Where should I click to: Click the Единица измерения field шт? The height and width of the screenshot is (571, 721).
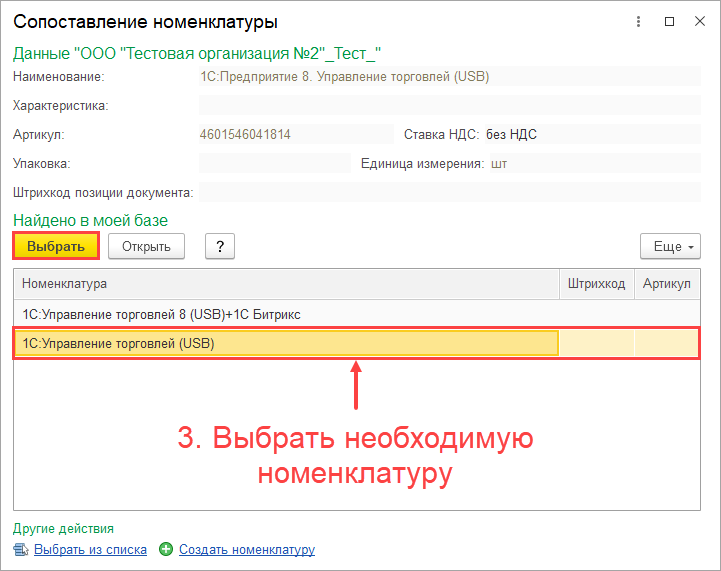[x=595, y=163]
